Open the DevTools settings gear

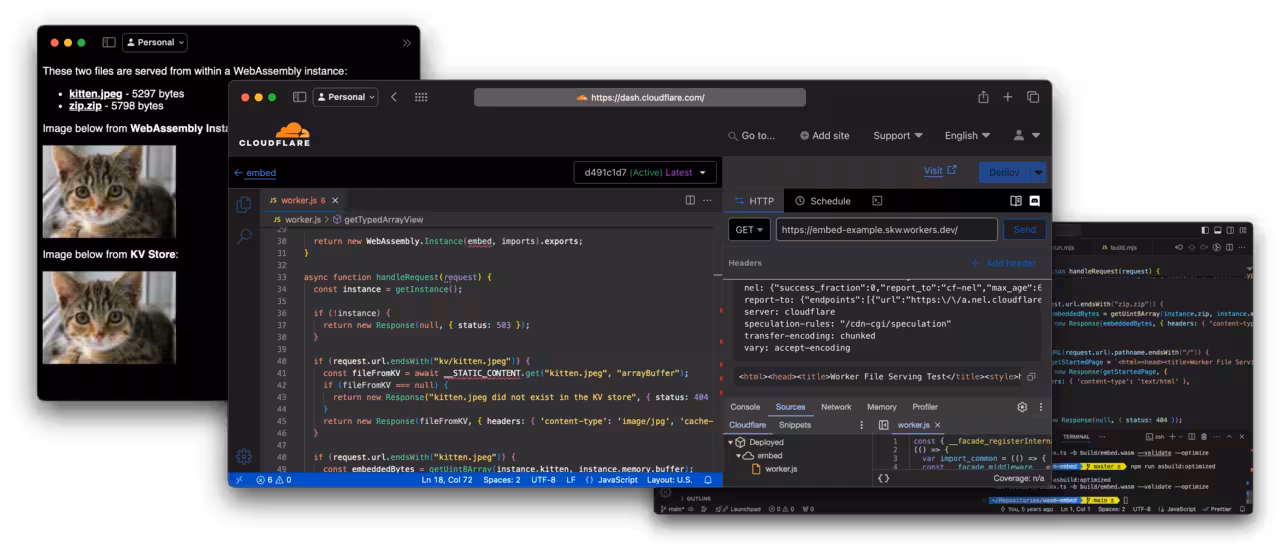[x=1022, y=407]
